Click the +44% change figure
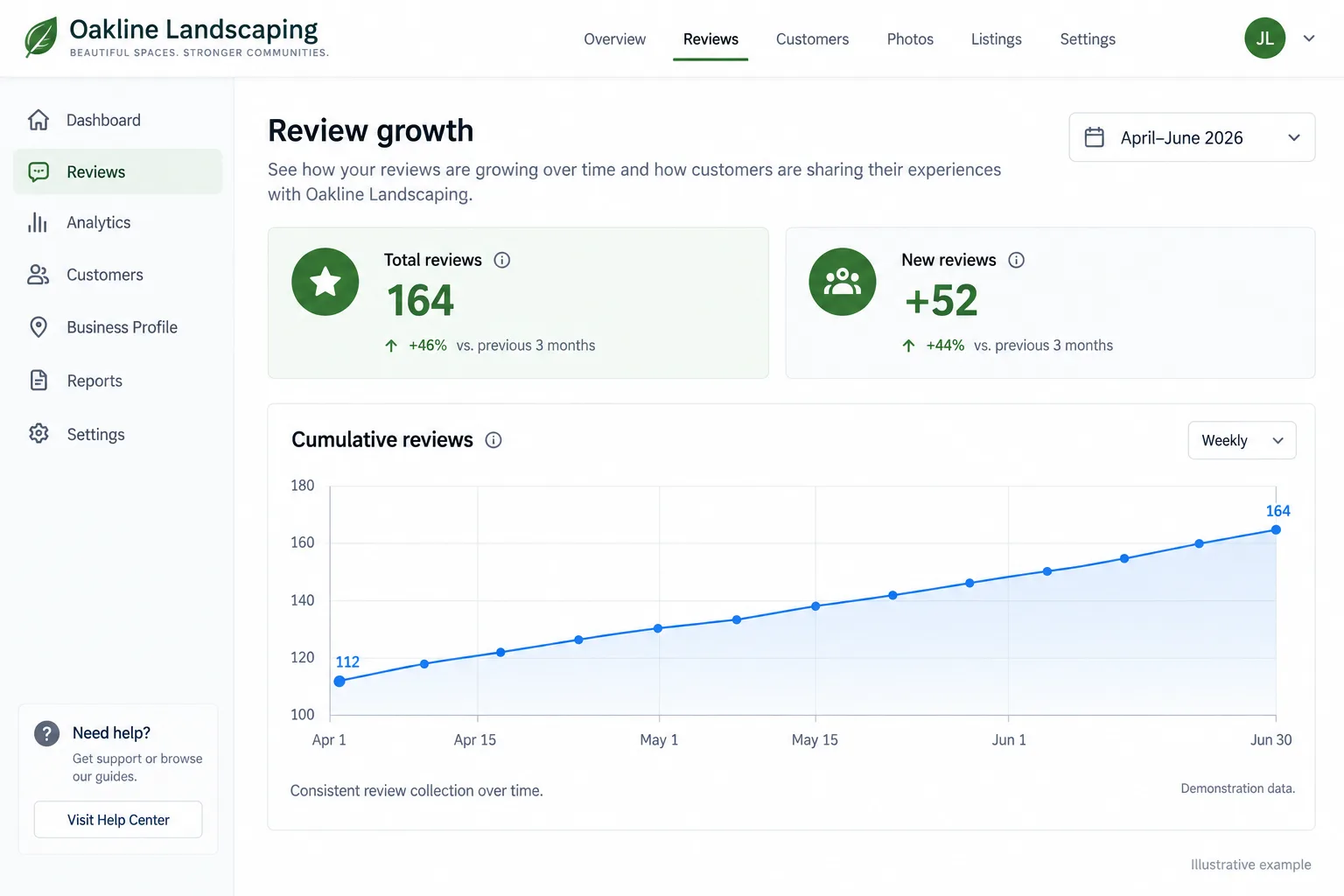This screenshot has width=1344, height=896. [x=945, y=346]
